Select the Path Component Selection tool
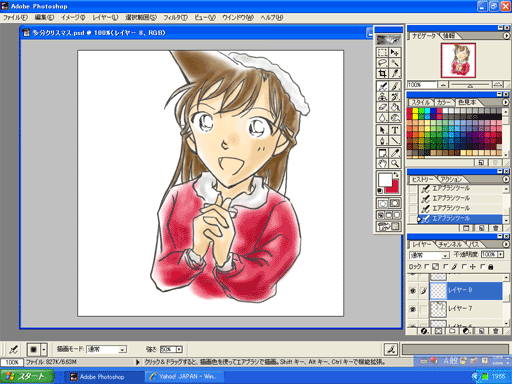The width and height of the screenshot is (512, 384). pos(382,130)
